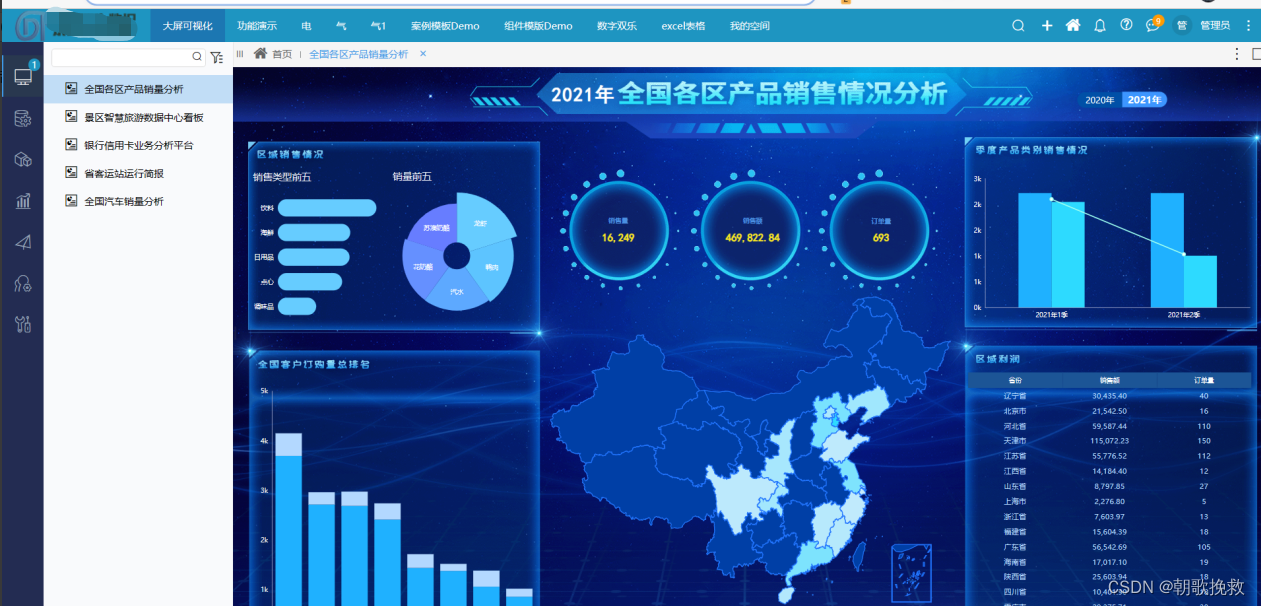Open the 案例模板Demo menu
The height and width of the screenshot is (606, 1261).
[445, 26]
